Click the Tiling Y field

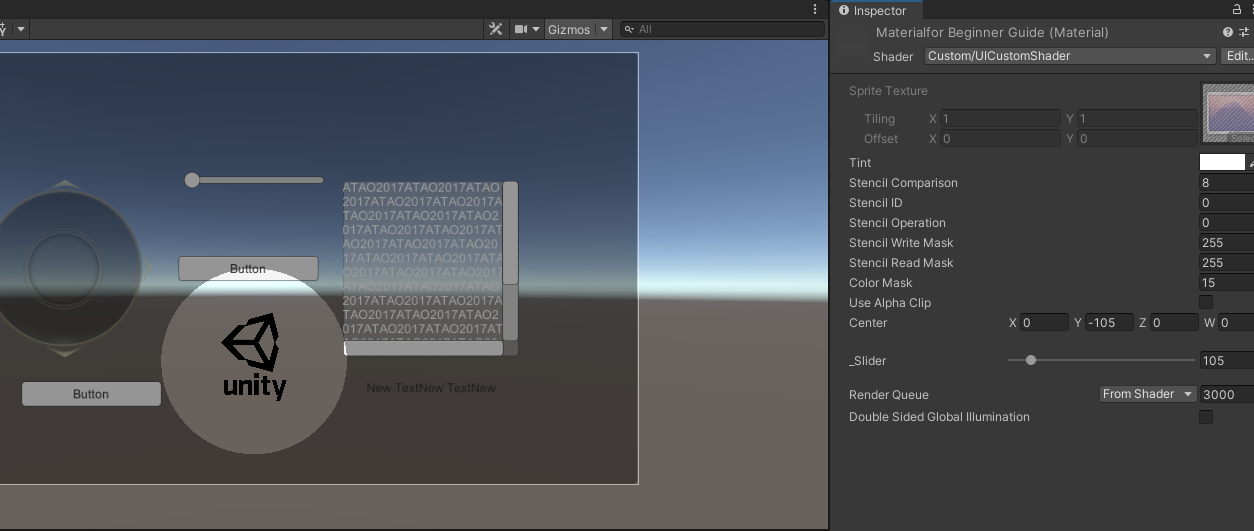coord(1137,118)
